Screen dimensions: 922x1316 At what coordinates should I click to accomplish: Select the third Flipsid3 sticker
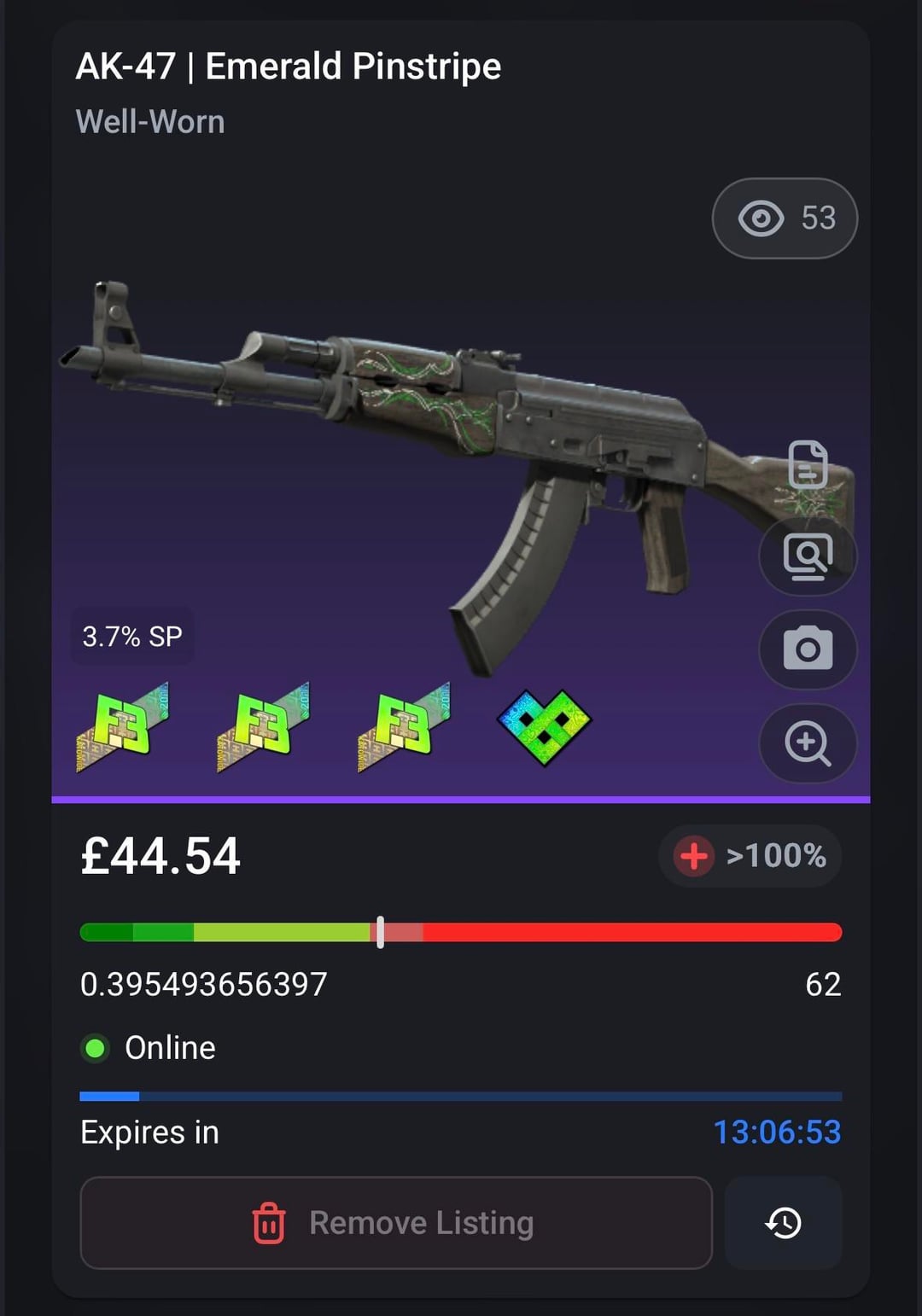click(x=404, y=727)
